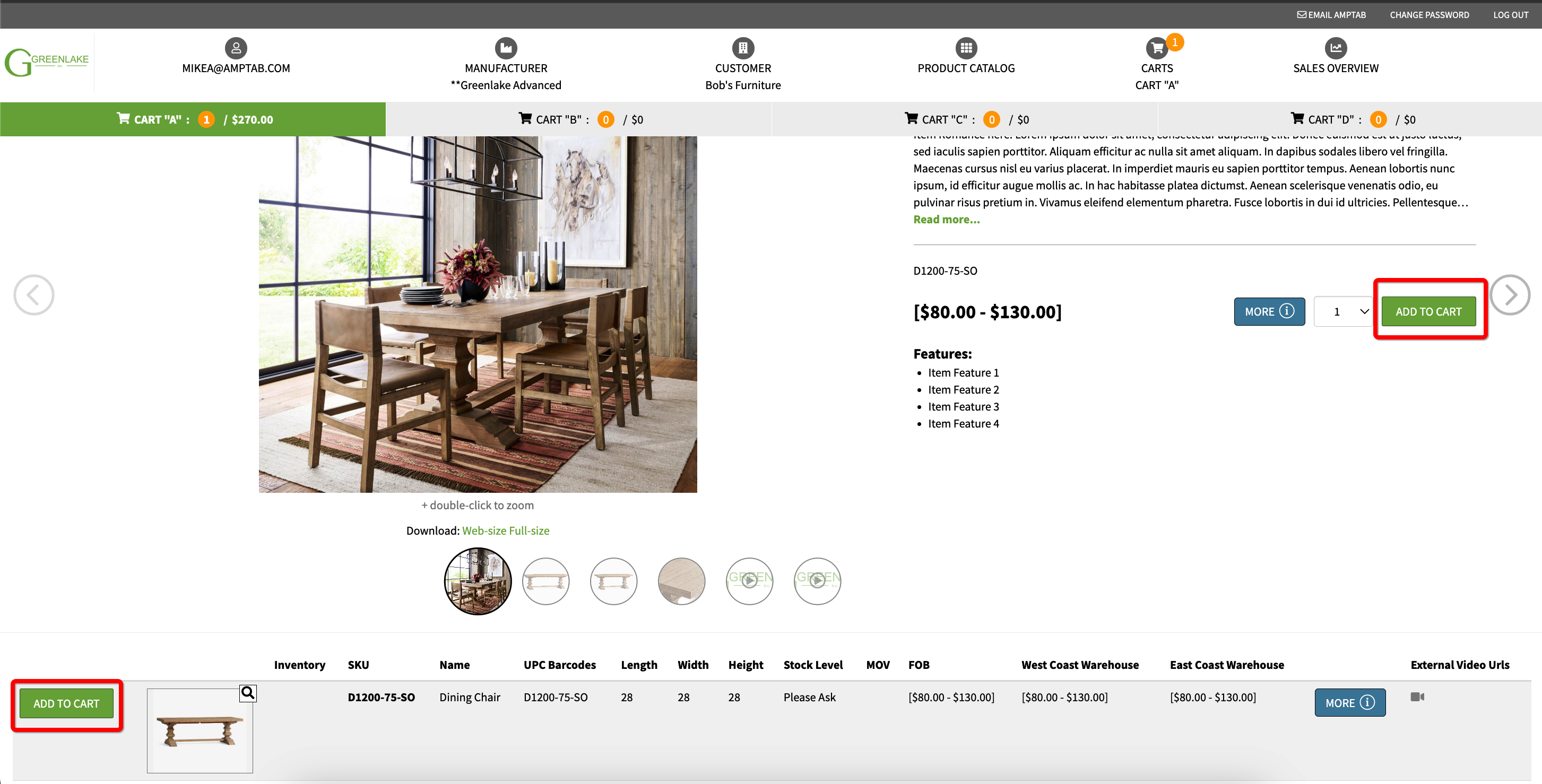Image resolution: width=1542 pixels, height=784 pixels.
Task: Open the quantity dropdown showing 1
Action: [1343, 312]
